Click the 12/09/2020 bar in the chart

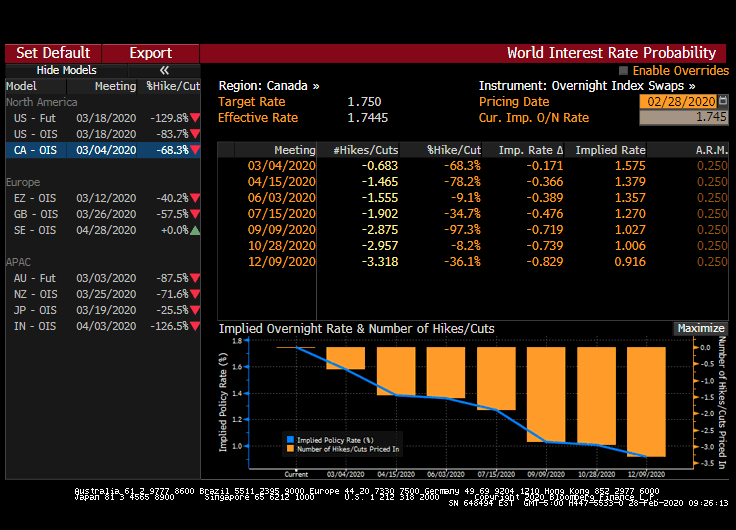[646, 402]
